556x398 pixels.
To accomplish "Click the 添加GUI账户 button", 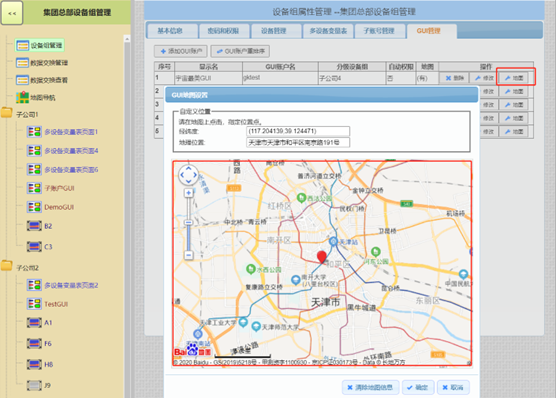I will tap(181, 51).
